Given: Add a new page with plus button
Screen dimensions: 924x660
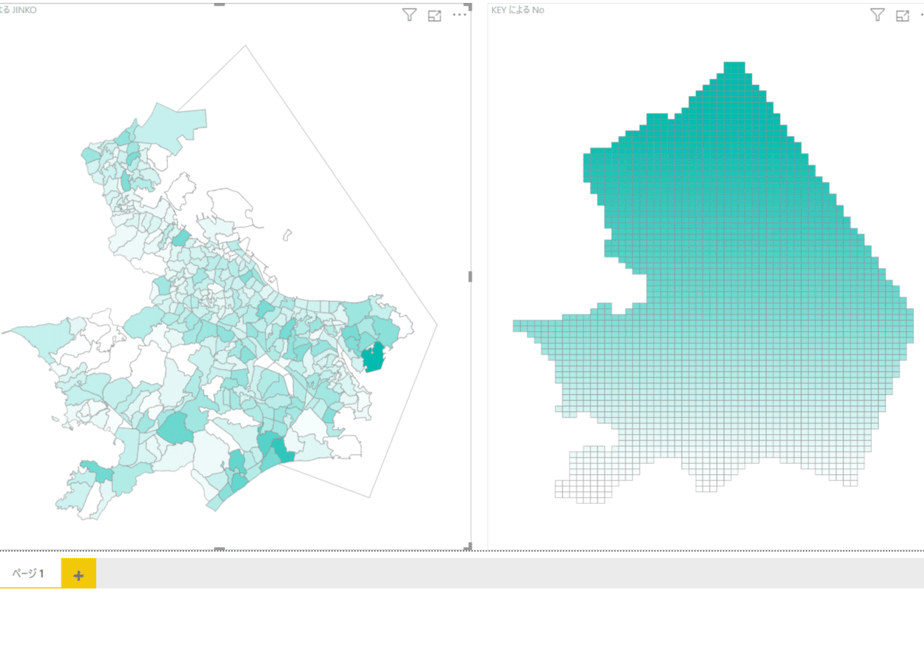Looking at the screenshot, I should point(78,574).
